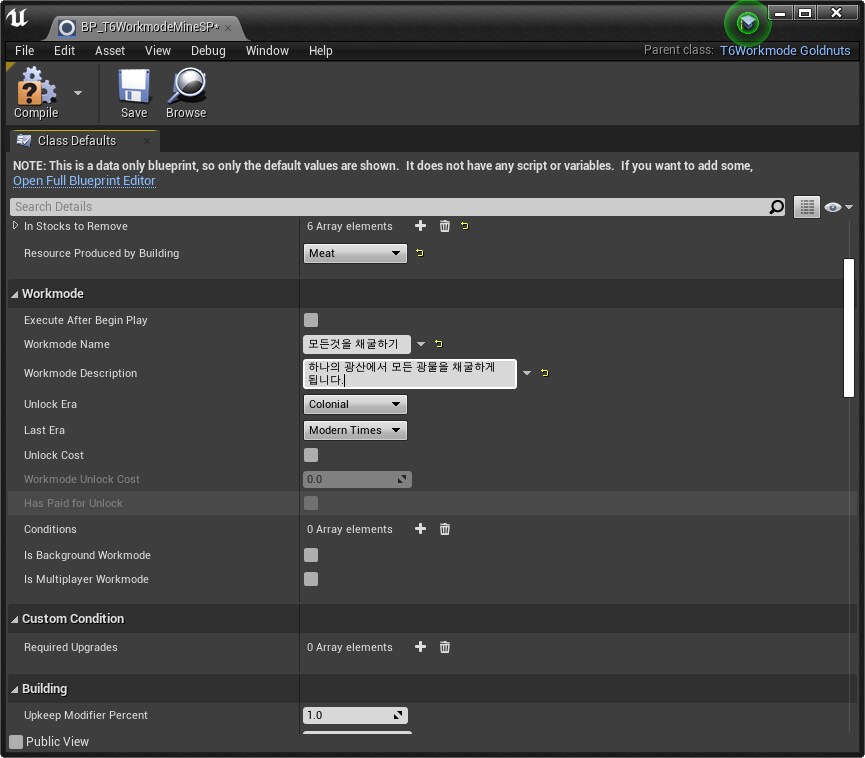This screenshot has height=758, width=865.
Task: Empty the In Stocks to Remove array
Action: tap(445, 226)
